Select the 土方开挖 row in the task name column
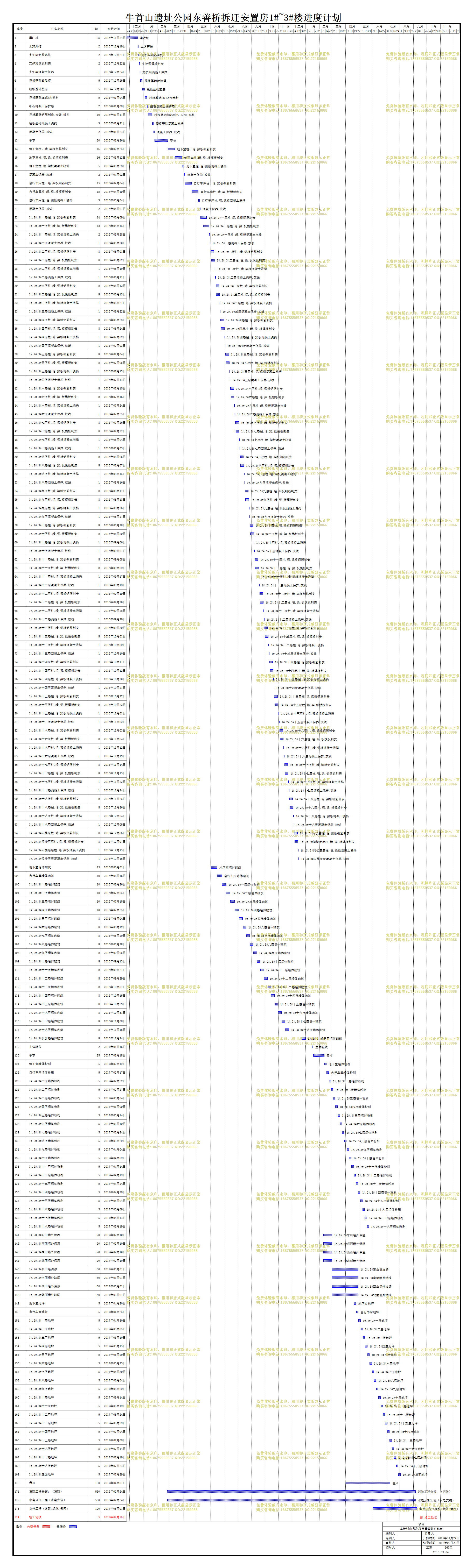The height and width of the screenshot is (1568, 473). 57,46
